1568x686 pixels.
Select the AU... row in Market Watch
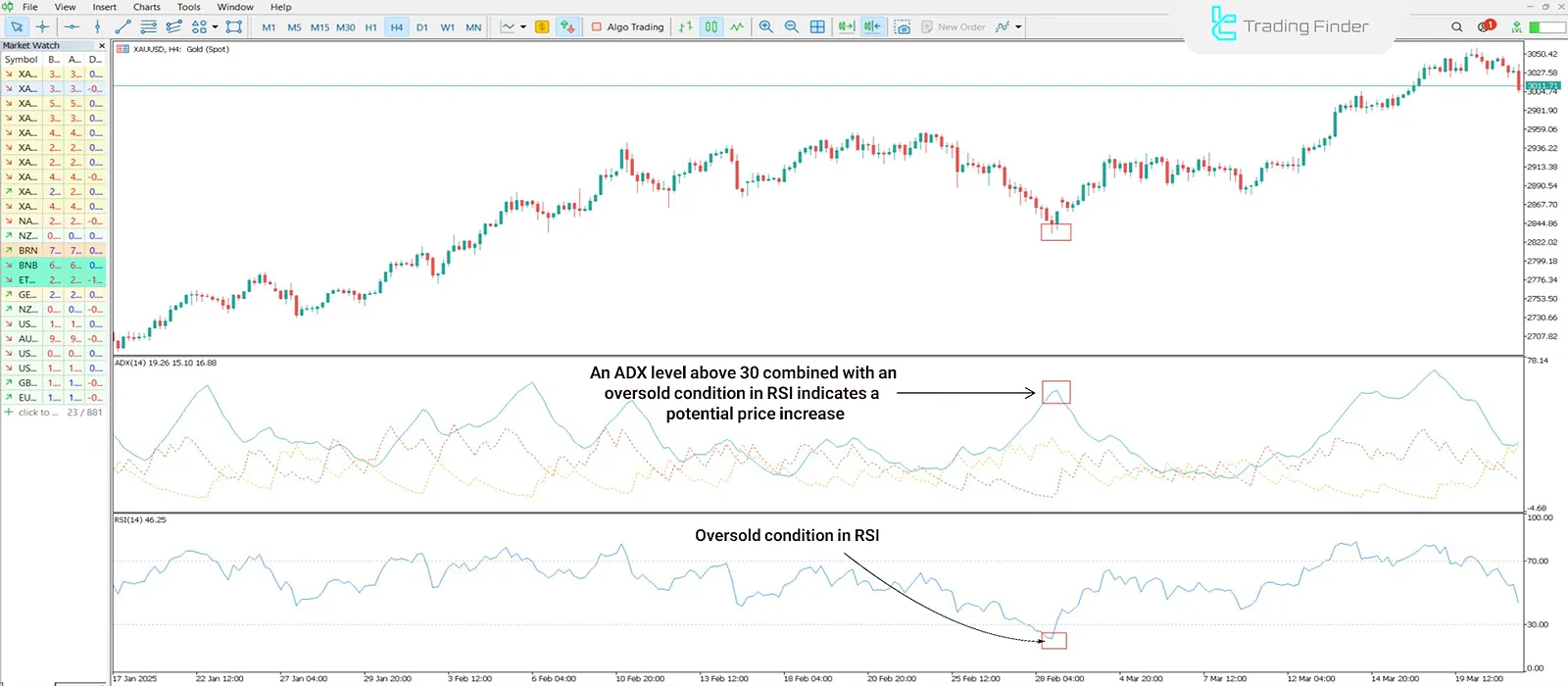53,339
